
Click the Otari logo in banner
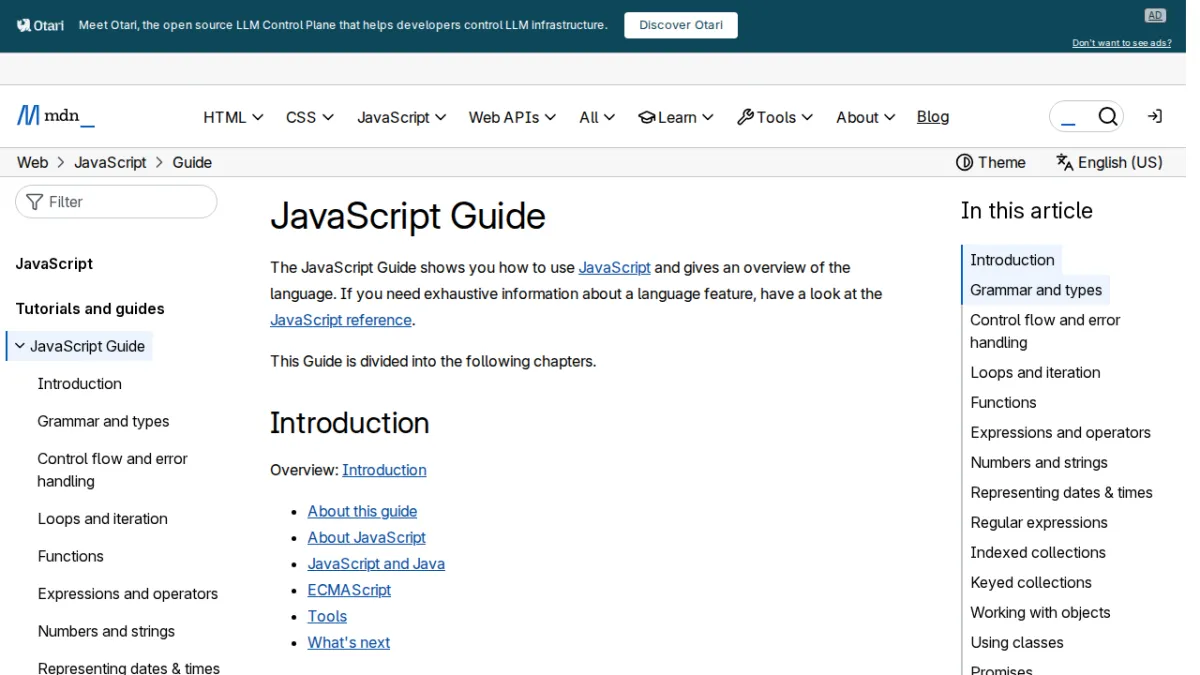tap(40, 25)
